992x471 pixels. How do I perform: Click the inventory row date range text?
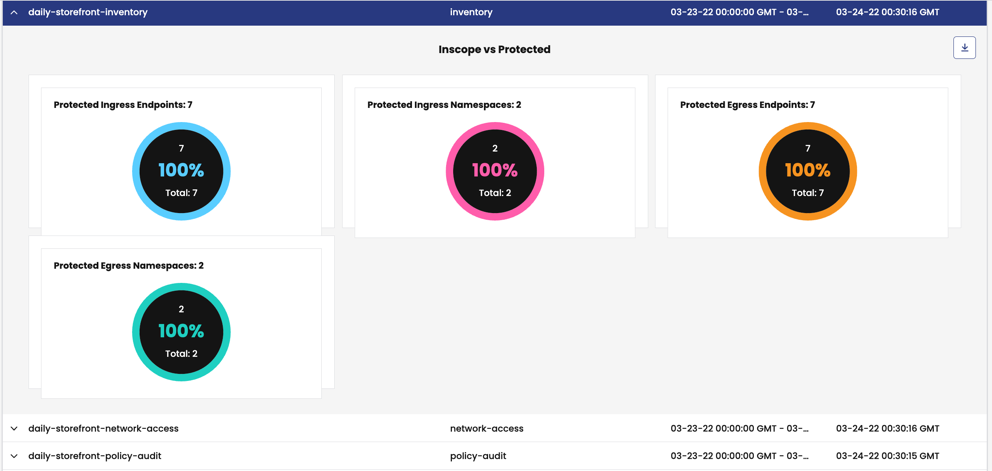739,13
